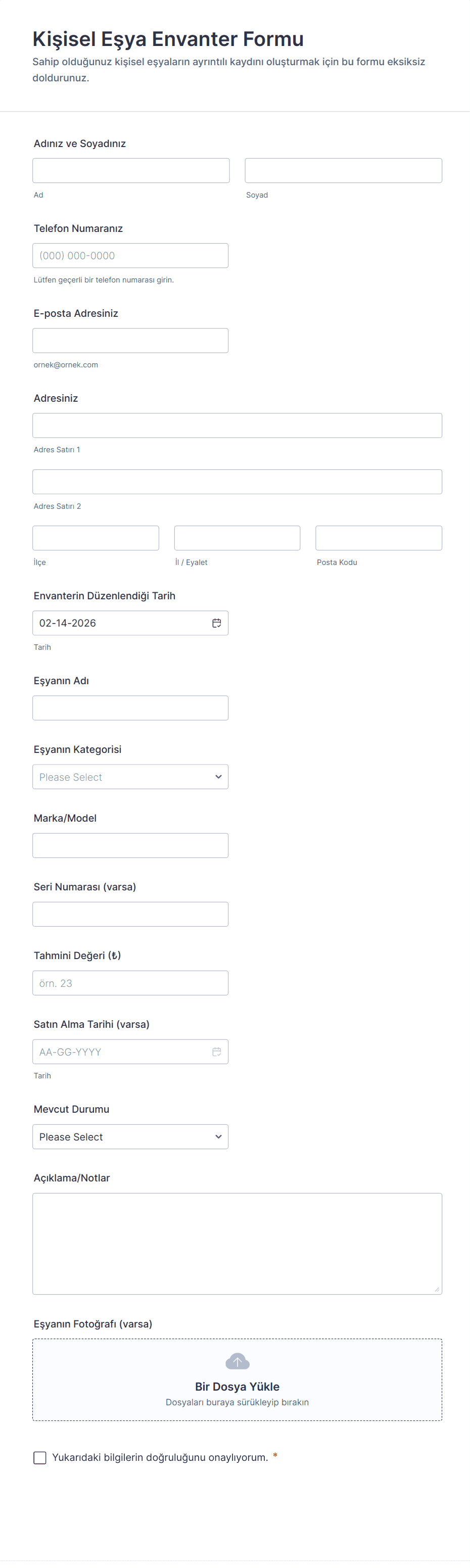Select the İlçe input field
This screenshot has width=470, height=1568.
[96, 538]
